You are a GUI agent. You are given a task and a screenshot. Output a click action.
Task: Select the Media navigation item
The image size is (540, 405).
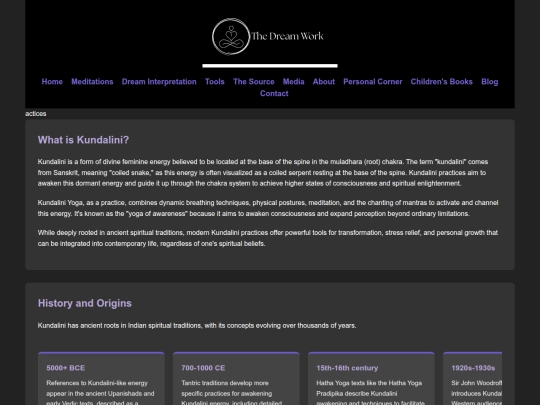click(293, 82)
